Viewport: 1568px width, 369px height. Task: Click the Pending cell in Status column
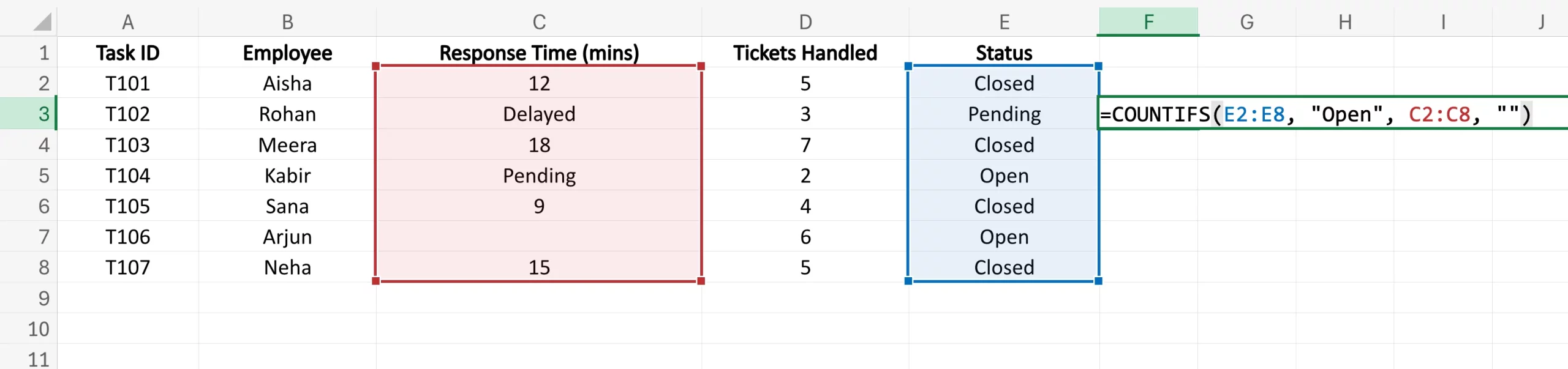pyautogui.click(x=1003, y=114)
